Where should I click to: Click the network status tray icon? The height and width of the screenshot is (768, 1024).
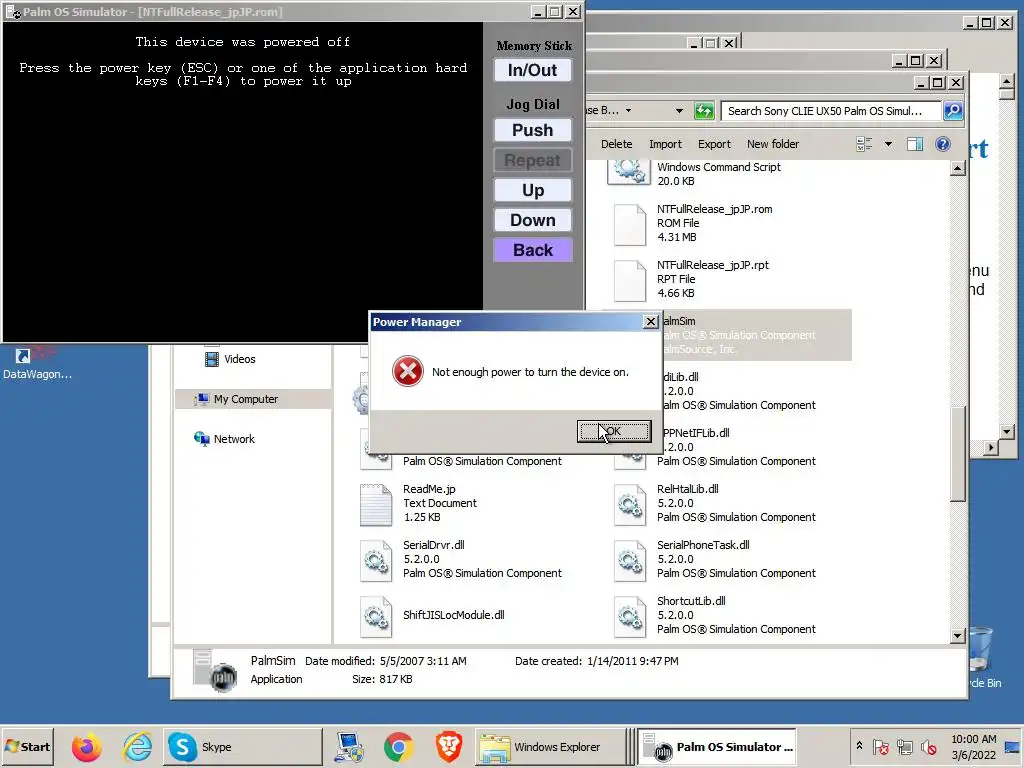[904, 746]
